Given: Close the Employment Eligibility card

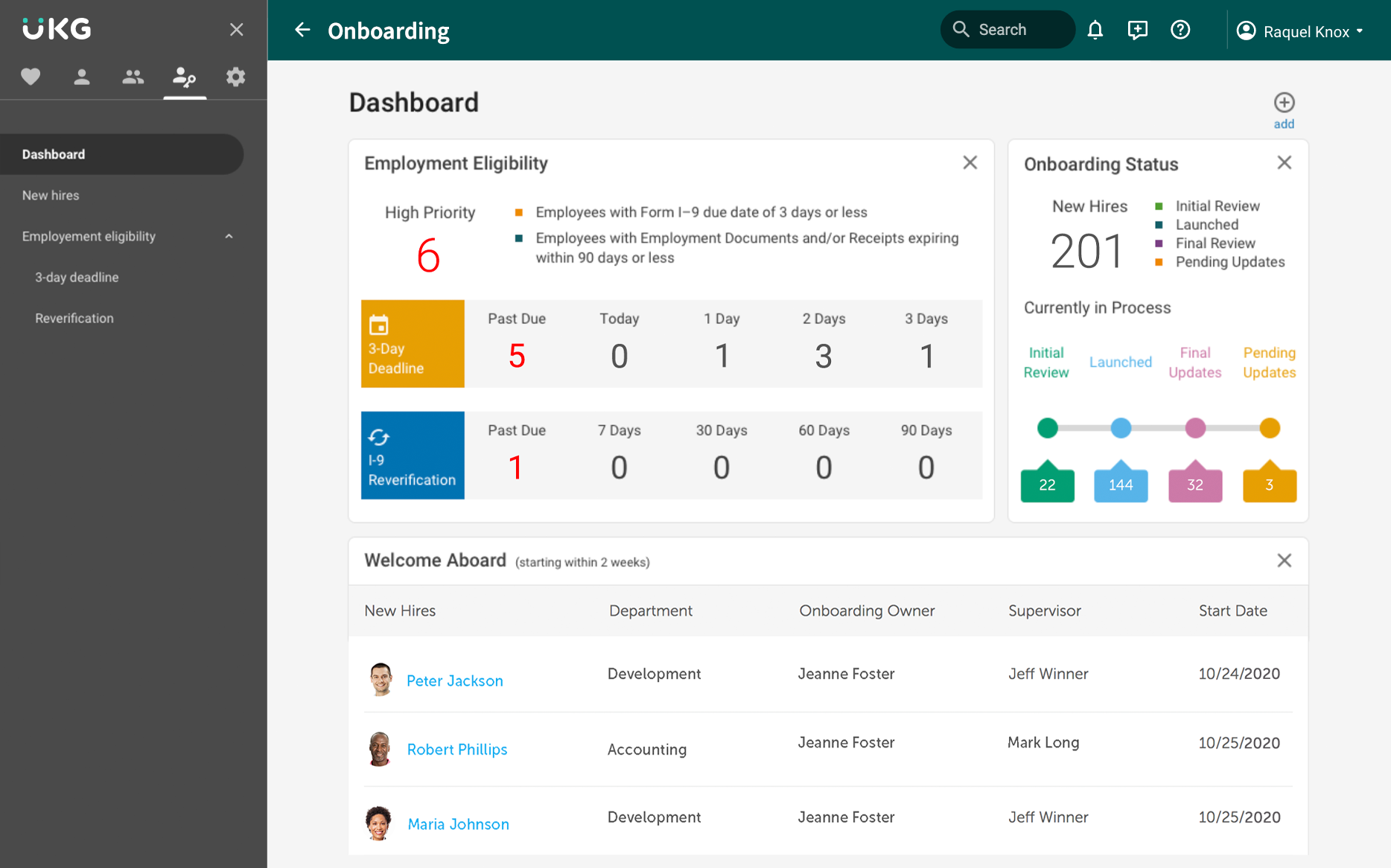Looking at the screenshot, I should click(x=970, y=162).
